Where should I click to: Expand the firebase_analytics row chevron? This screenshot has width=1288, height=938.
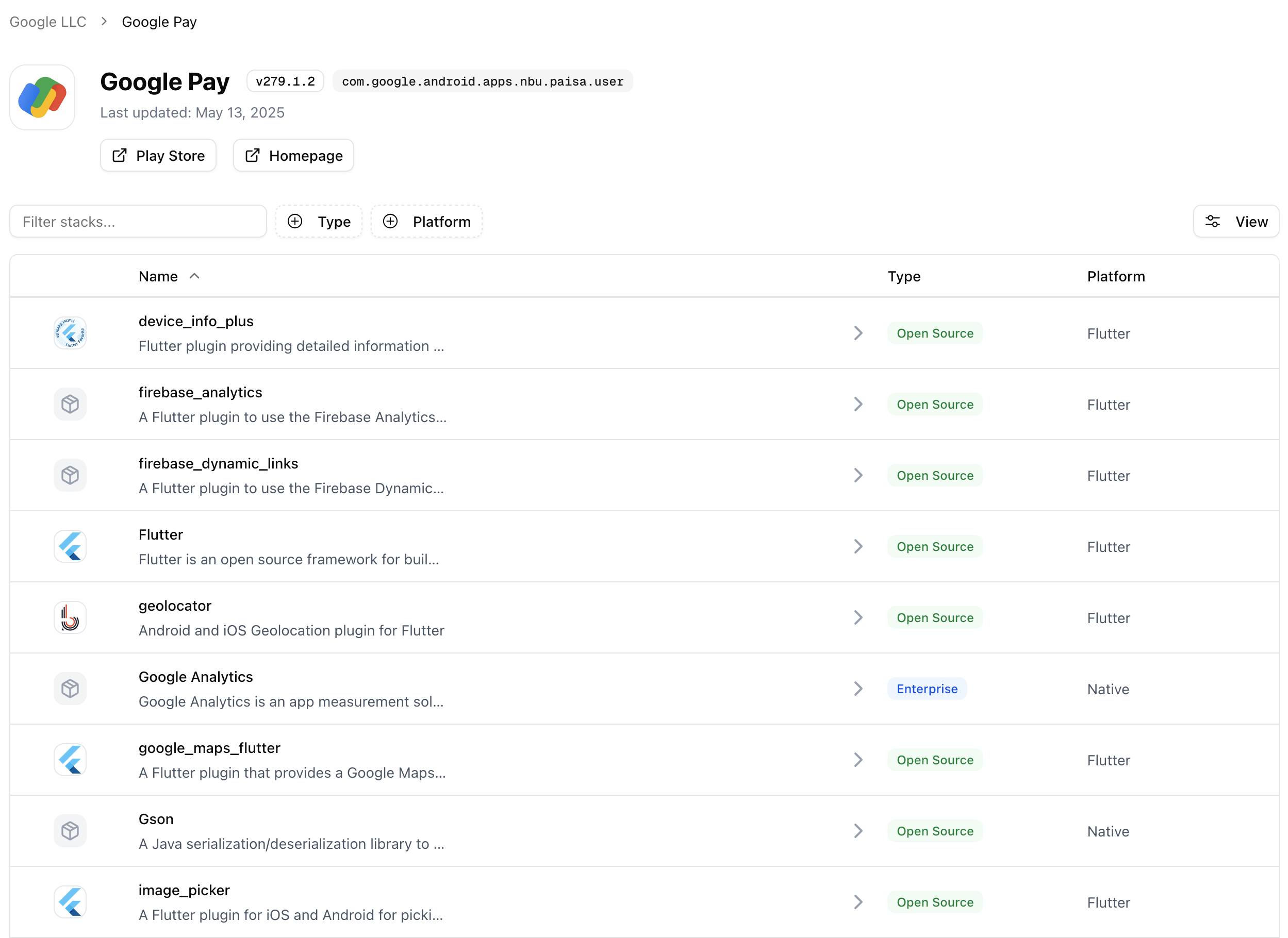pos(858,404)
